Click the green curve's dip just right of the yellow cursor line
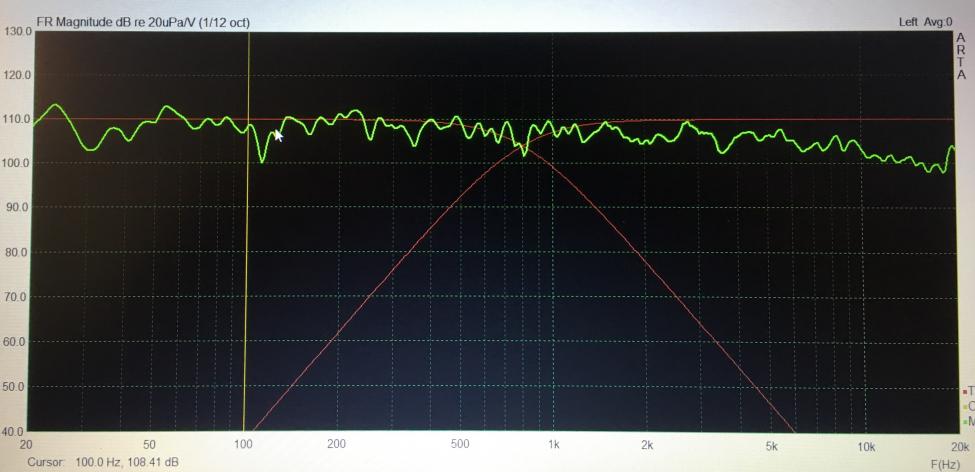This screenshot has height=472, width=975. [x=262, y=161]
